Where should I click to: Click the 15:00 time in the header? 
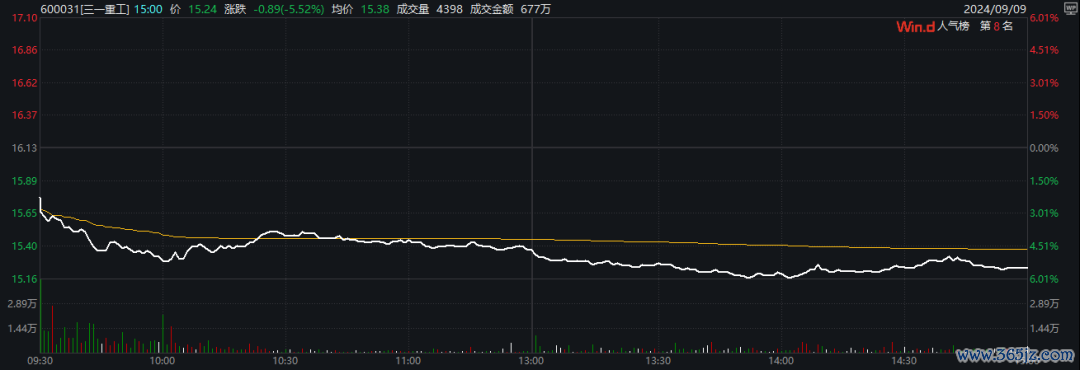click(148, 9)
